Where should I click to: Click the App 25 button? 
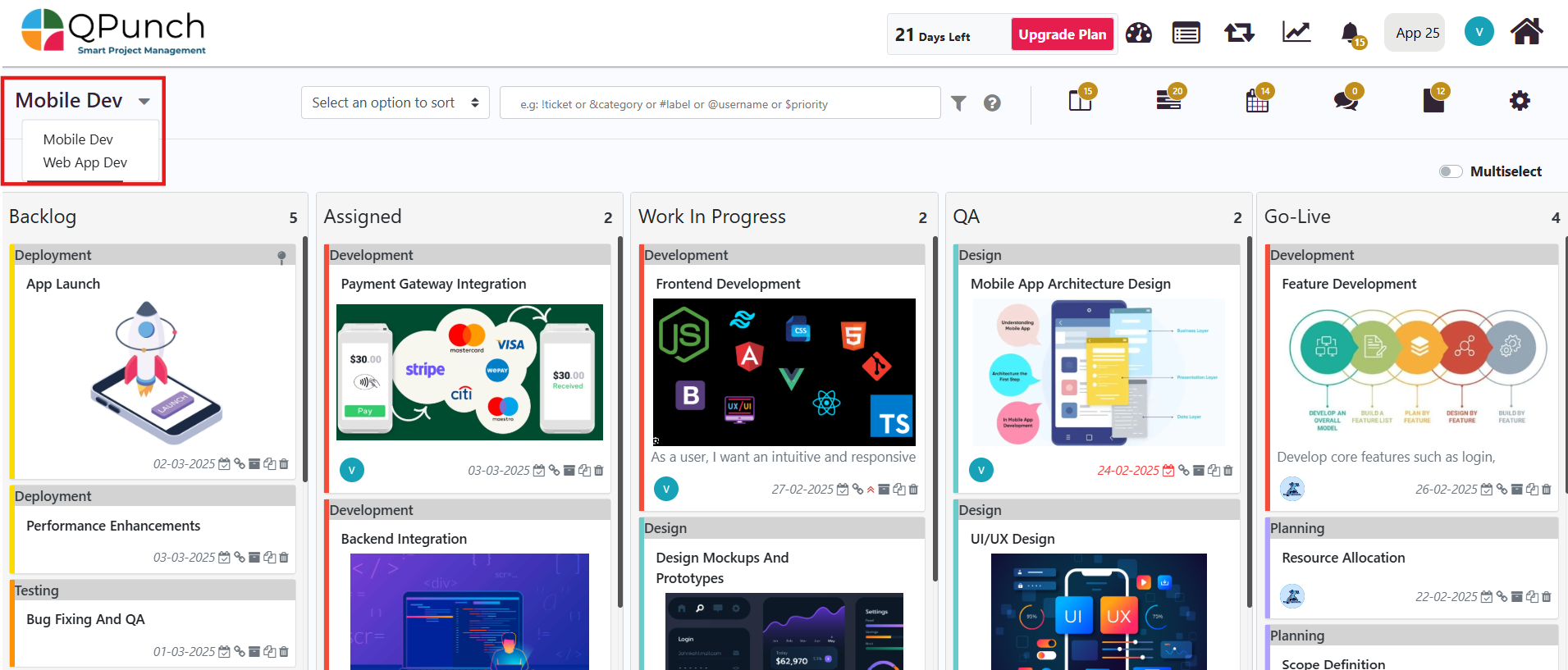point(1417,33)
